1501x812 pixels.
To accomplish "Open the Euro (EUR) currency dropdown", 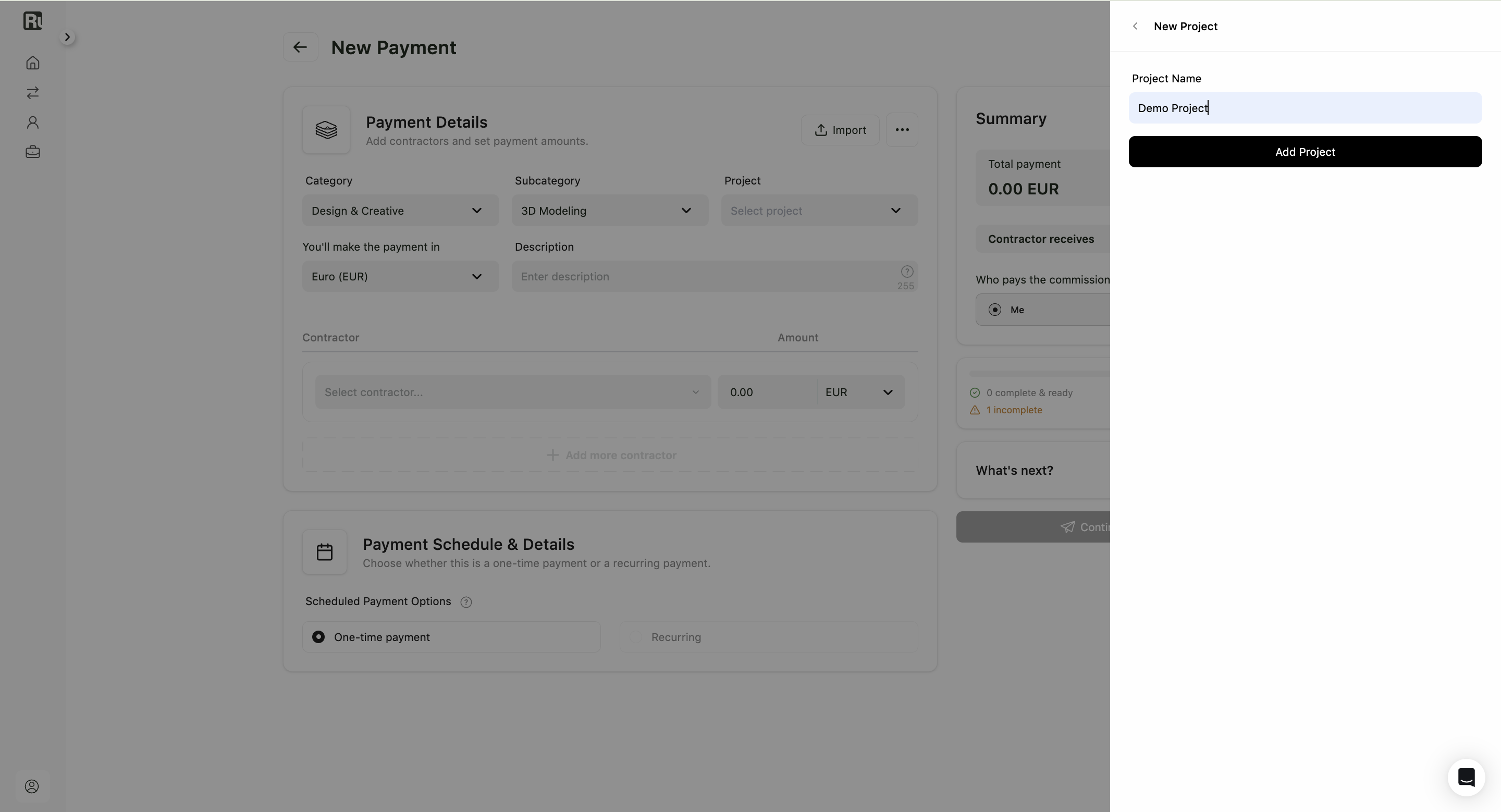I will 400,277.
